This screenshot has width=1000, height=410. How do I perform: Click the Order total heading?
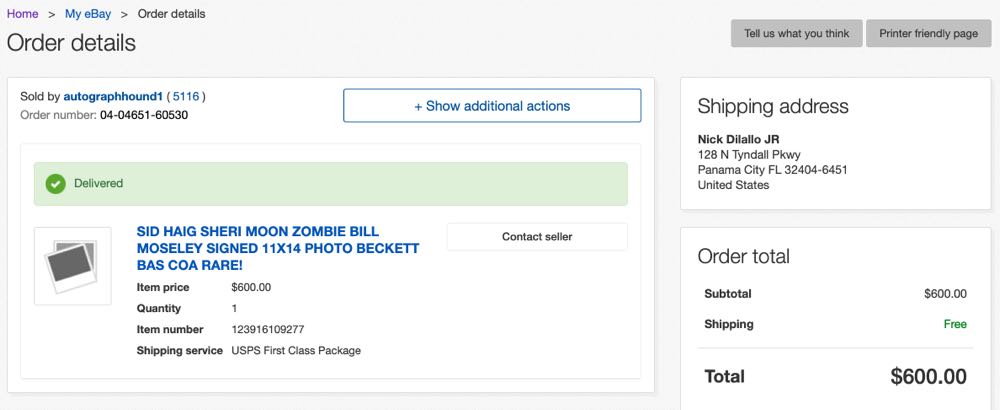coord(743,256)
